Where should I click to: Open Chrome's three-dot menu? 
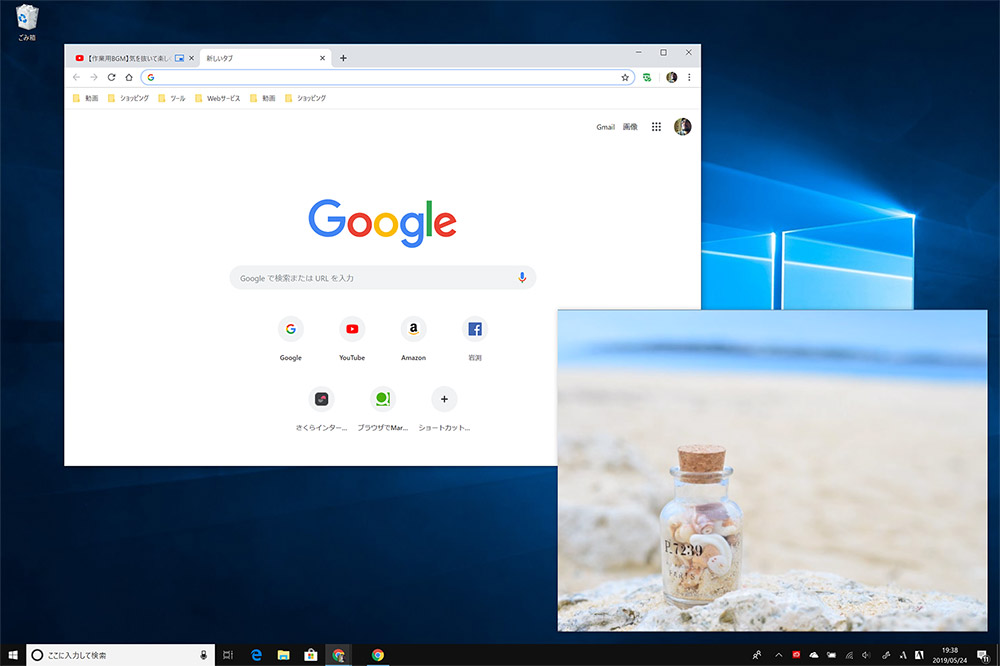coord(689,77)
